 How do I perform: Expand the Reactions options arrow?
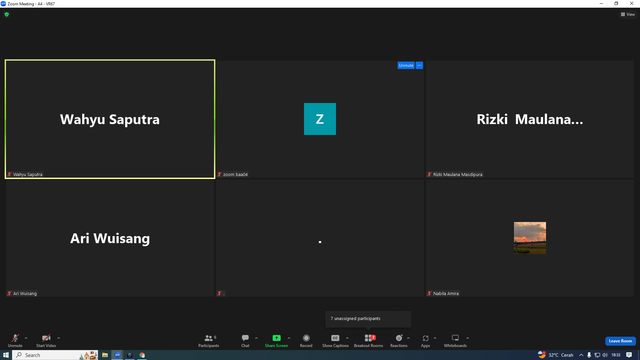[x=408, y=338]
